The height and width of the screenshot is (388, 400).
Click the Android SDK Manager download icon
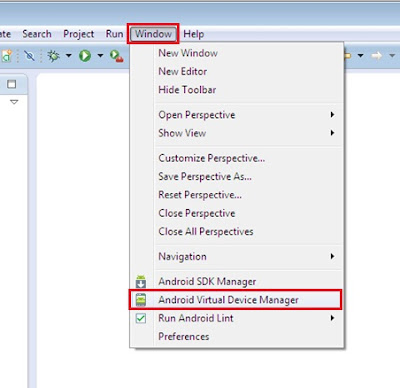coord(141,282)
